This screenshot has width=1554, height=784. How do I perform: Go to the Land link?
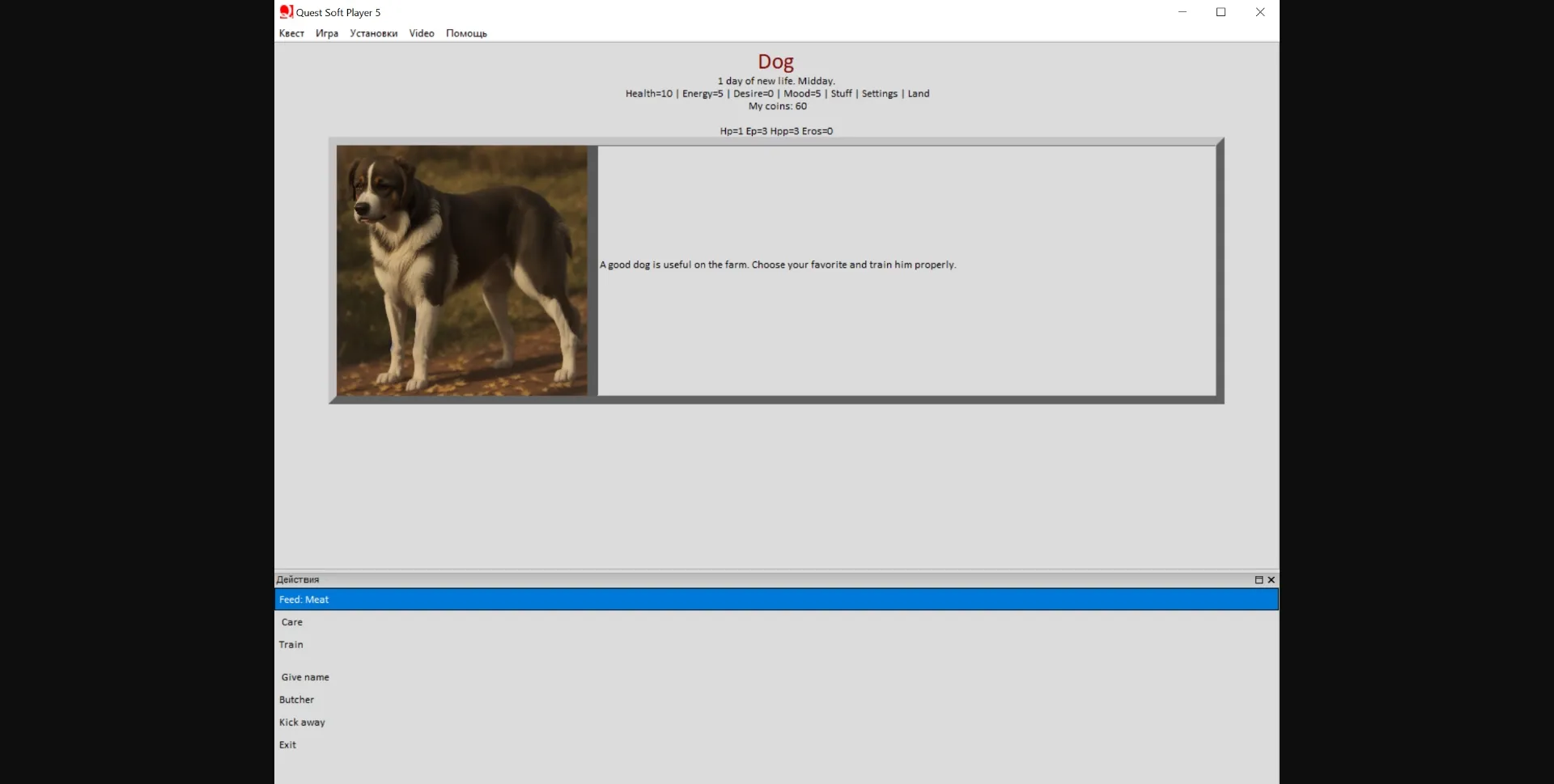[x=918, y=94]
